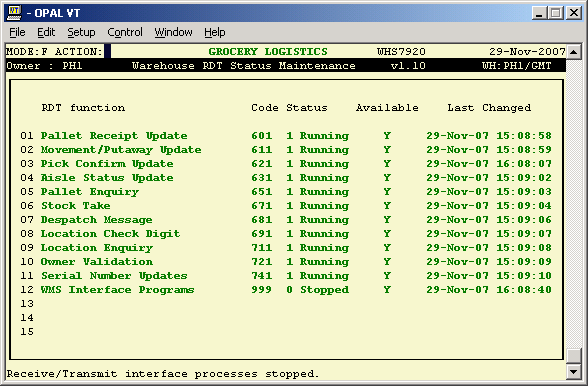Click timestamp 29-Nov-07 15:08:58
This screenshot has width=588, height=386.
[489, 136]
